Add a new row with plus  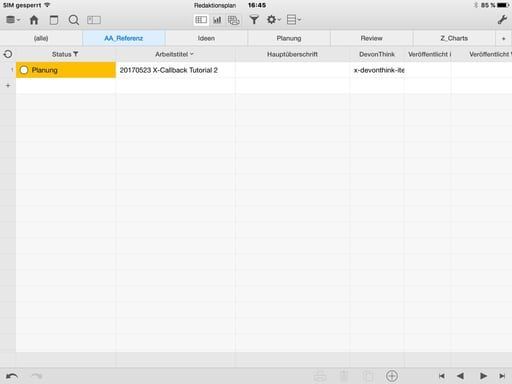tap(8, 86)
